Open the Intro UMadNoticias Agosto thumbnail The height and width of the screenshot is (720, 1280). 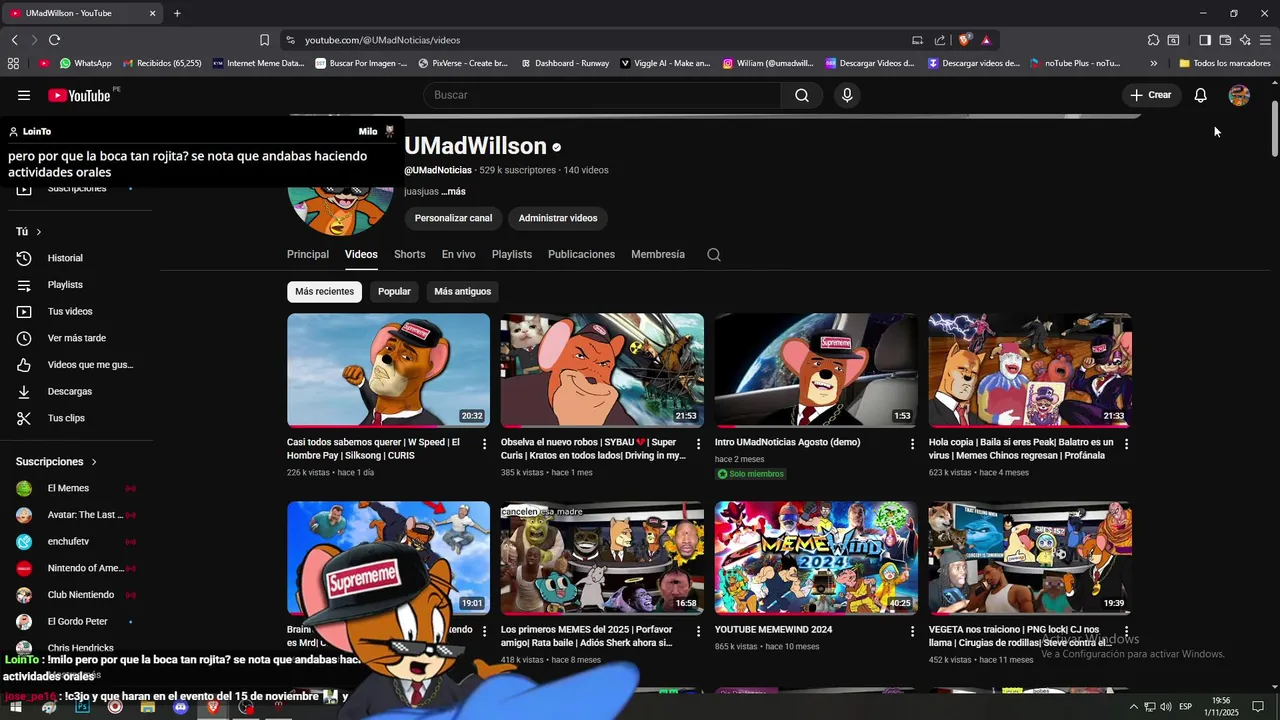point(816,370)
